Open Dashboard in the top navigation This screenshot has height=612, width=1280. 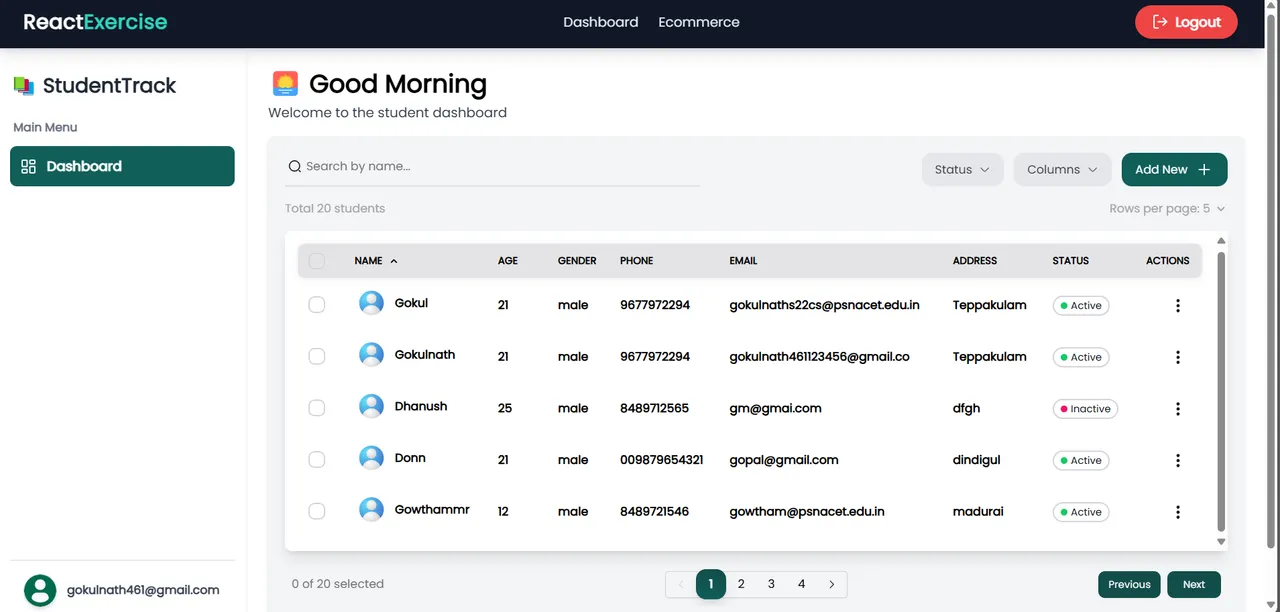coord(601,22)
